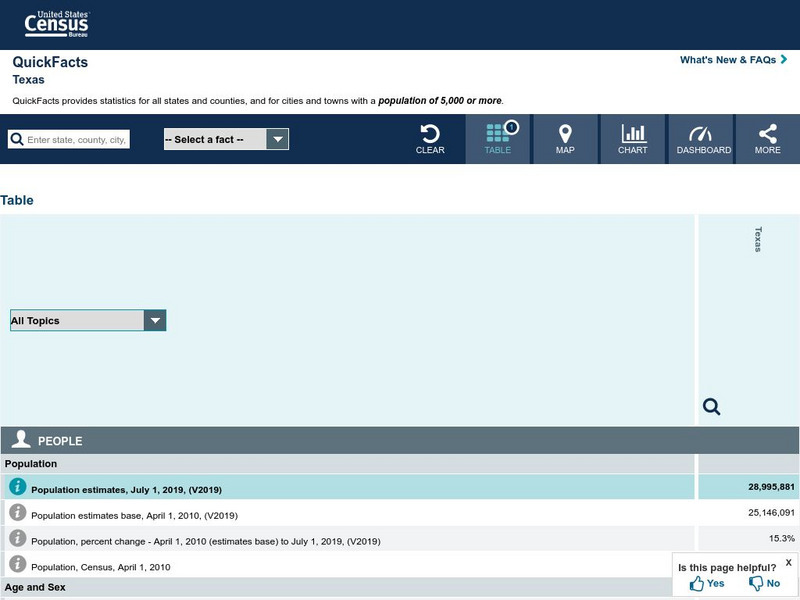Click the United States Census Bureau logo
800x600 pixels.
coord(57,24)
